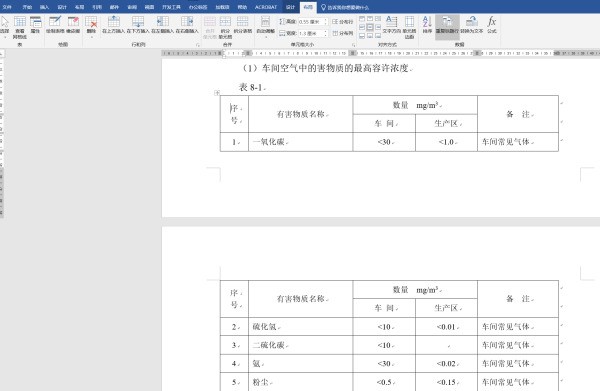Click the 表 8-1 caption text
The height and width of the screenshot is (391, 600).
(x=251, y=87)
